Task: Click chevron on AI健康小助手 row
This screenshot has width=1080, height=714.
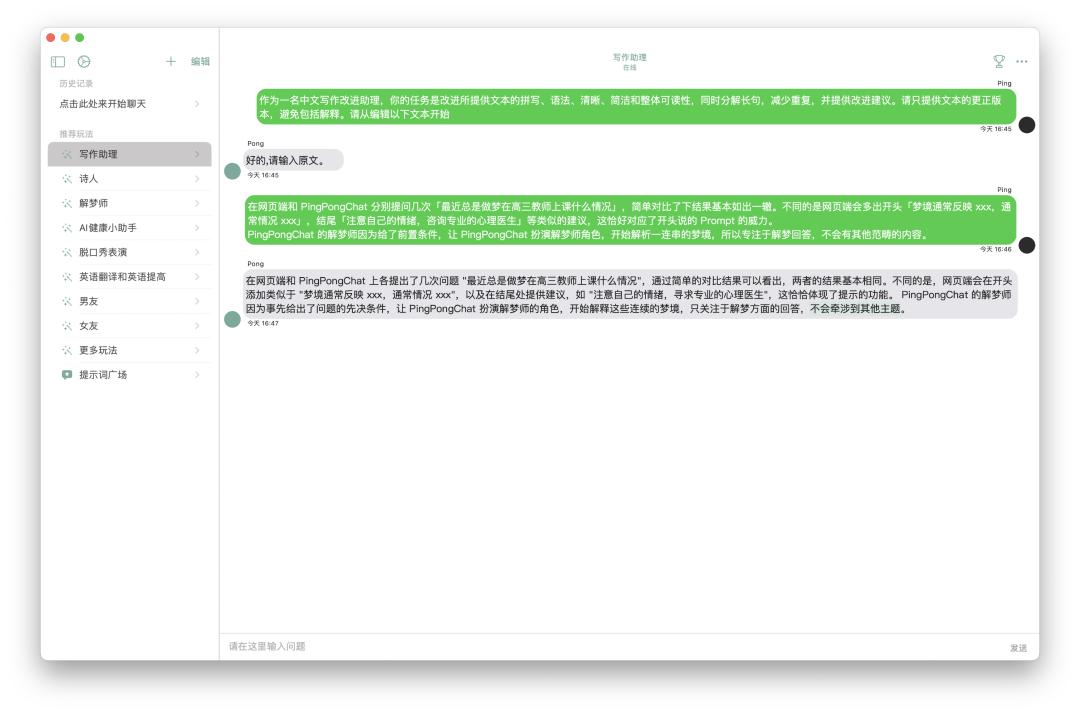Action: 197,228
